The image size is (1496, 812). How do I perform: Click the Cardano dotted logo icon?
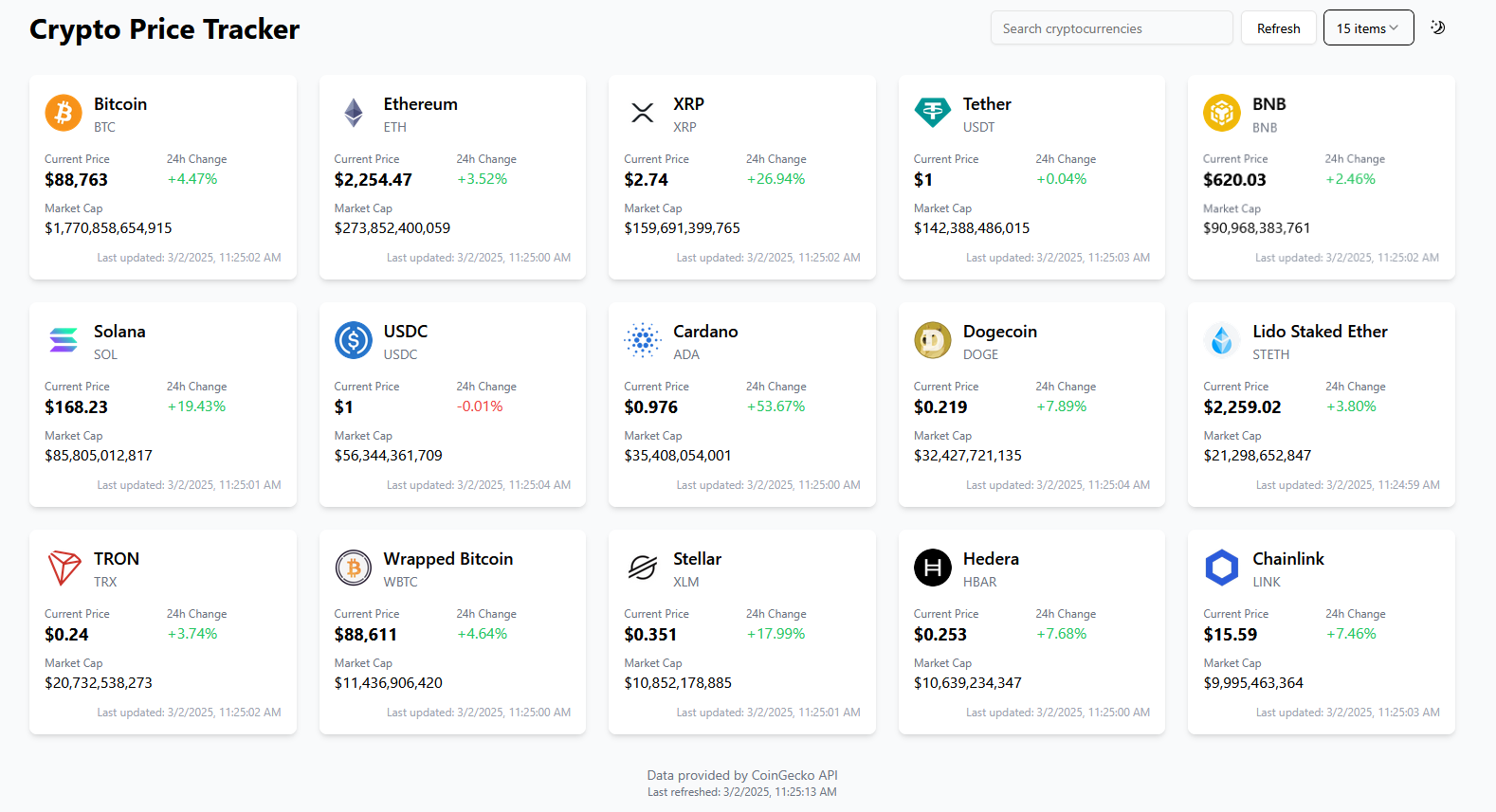tap(643, 340)
